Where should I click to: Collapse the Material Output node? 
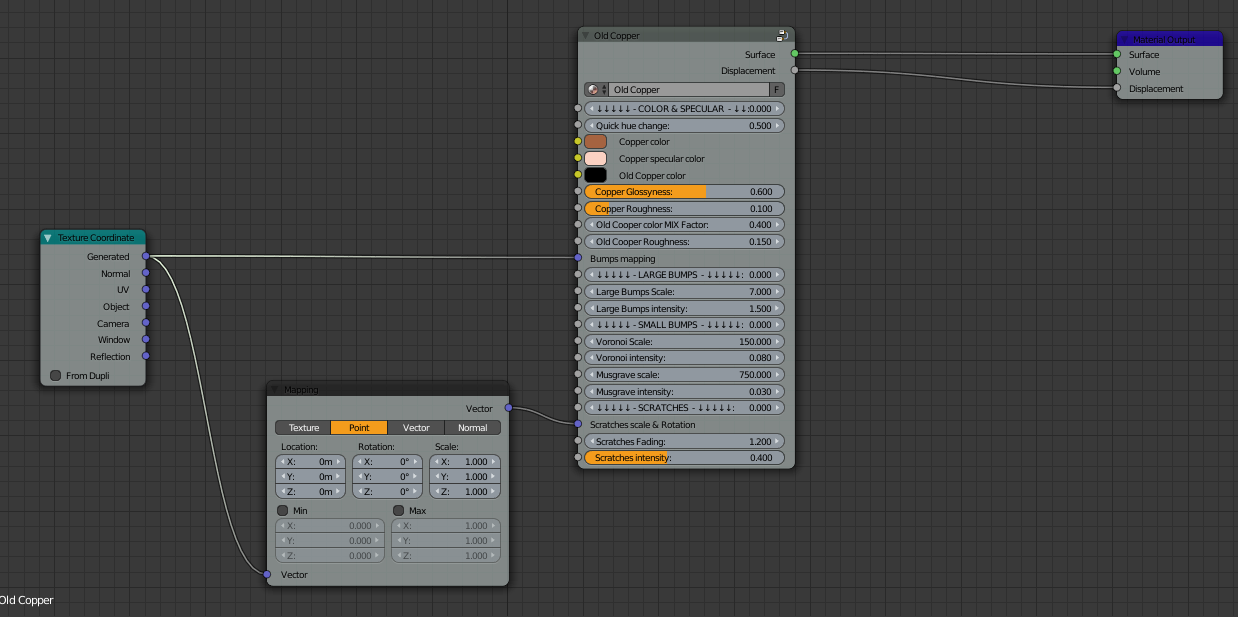1125,39
